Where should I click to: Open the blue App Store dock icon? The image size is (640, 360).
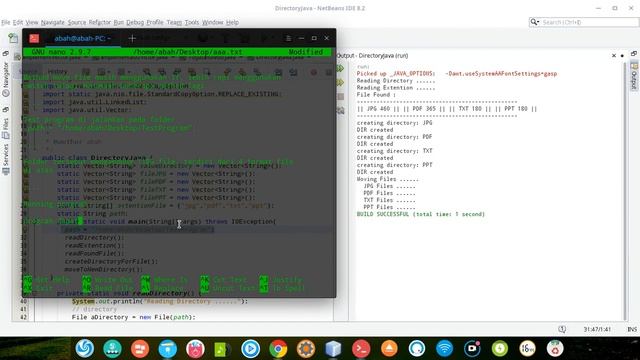point(168,349)
